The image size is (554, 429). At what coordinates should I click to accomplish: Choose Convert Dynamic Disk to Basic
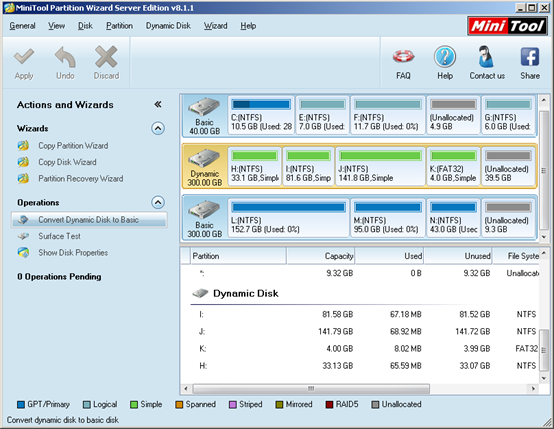click(89, 220)
